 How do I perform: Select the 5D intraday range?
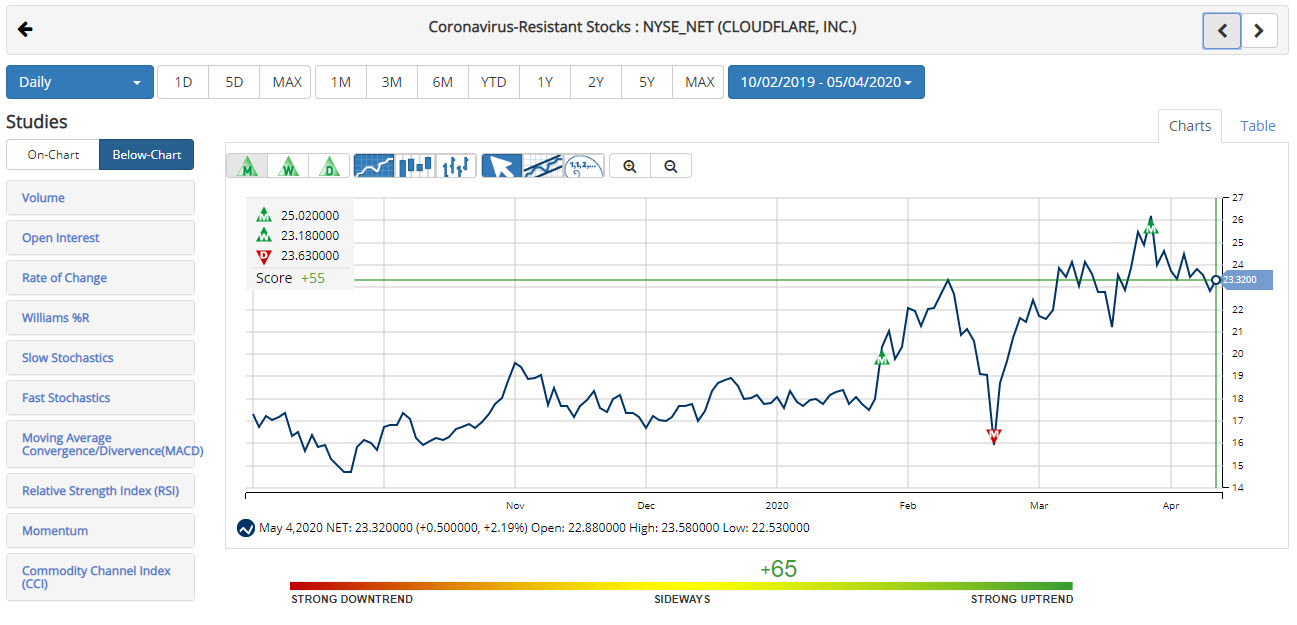(234, 82)
